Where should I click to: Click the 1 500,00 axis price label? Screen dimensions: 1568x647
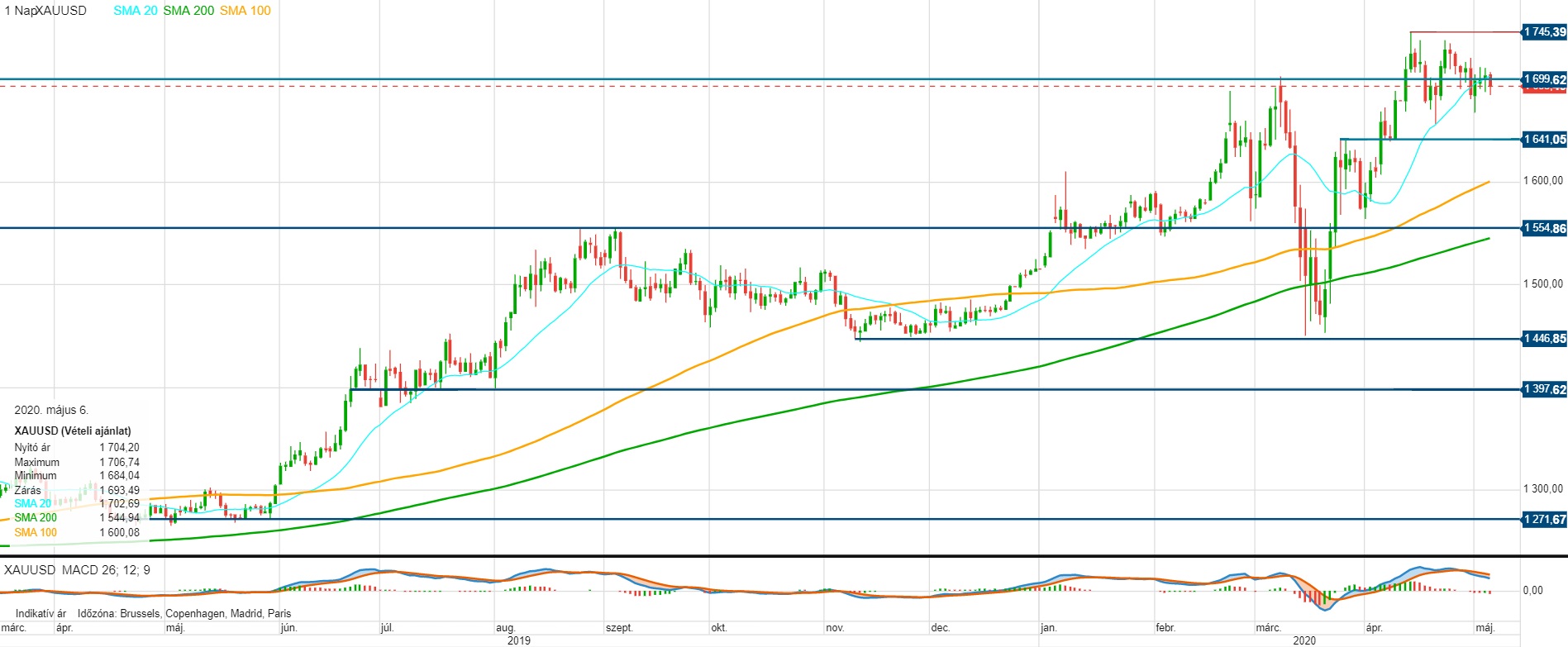click(1543, 283)
